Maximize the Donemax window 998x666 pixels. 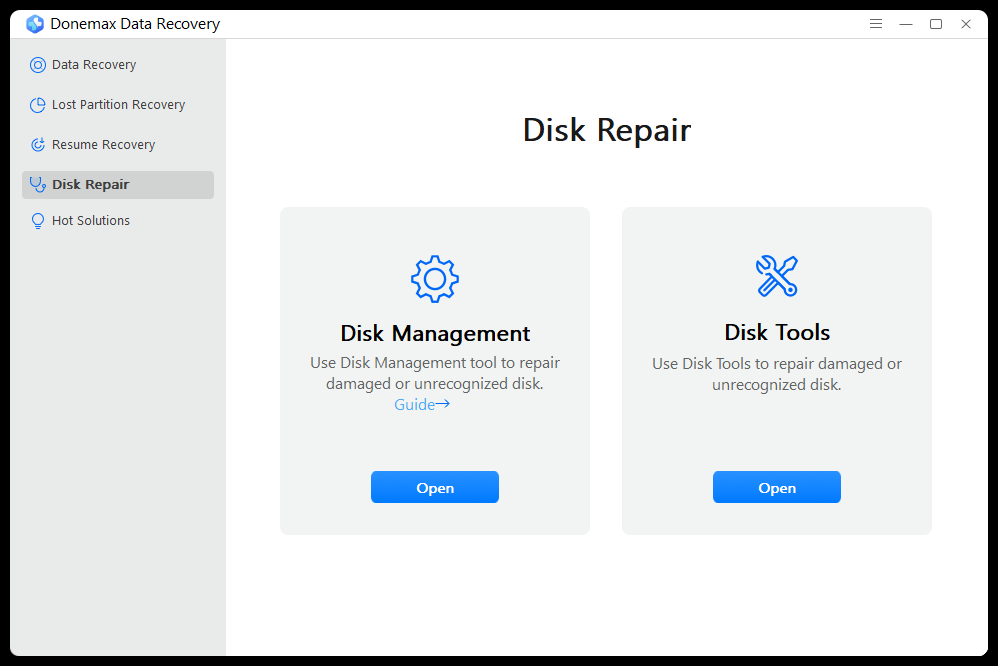coord(936,24)
